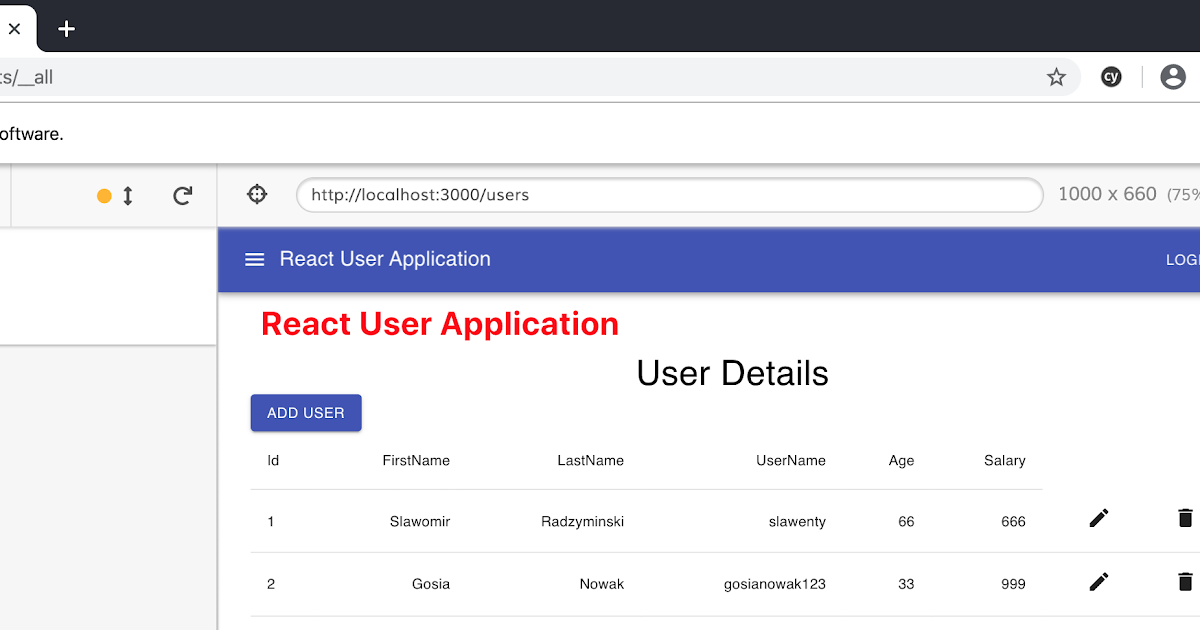Screen dimensions: 1200x630
Task: Click the ADD USER button
Action: coord(306,412)
